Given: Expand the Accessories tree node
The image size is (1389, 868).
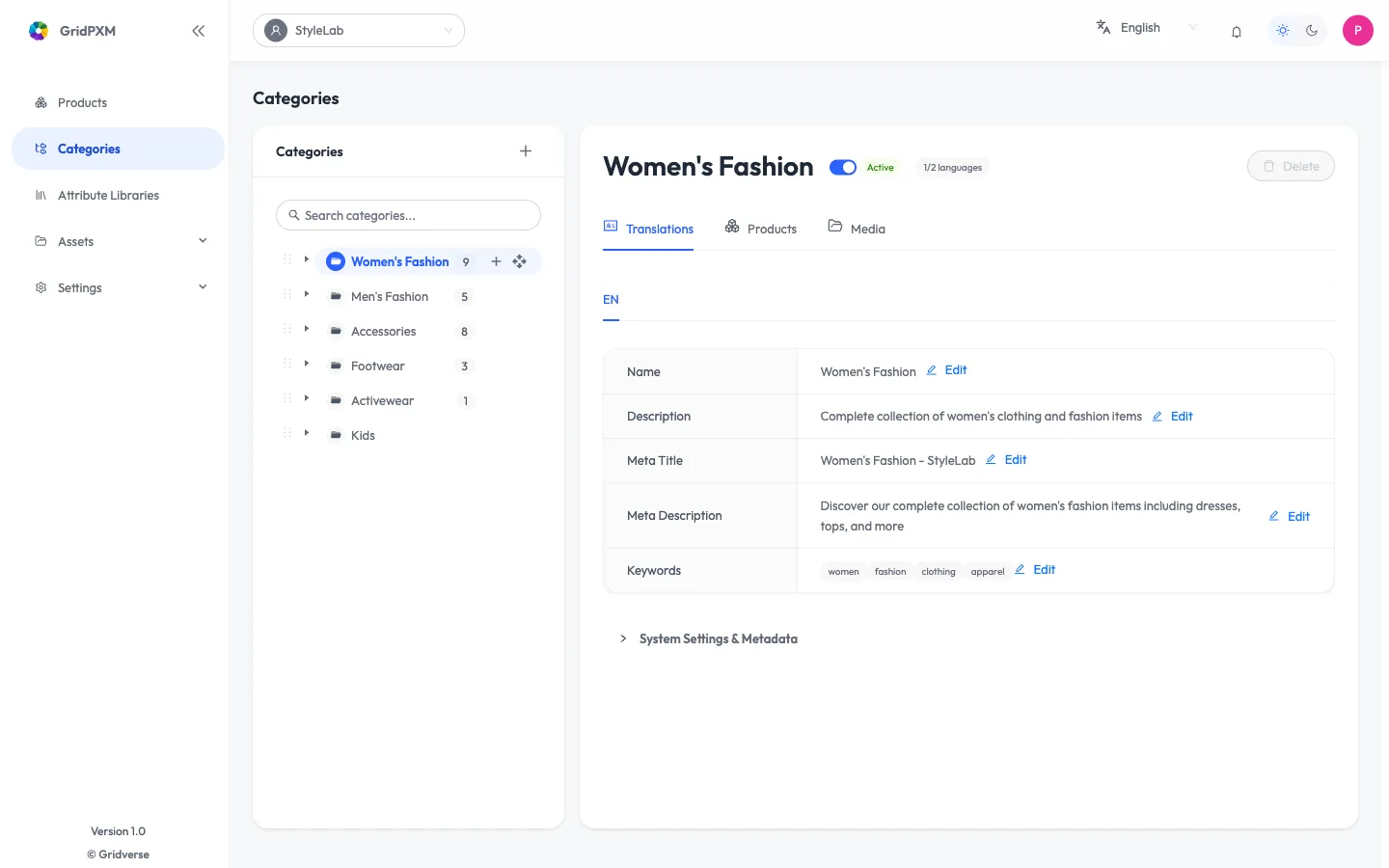Looking at the screenshot, I should click(307, 329).
